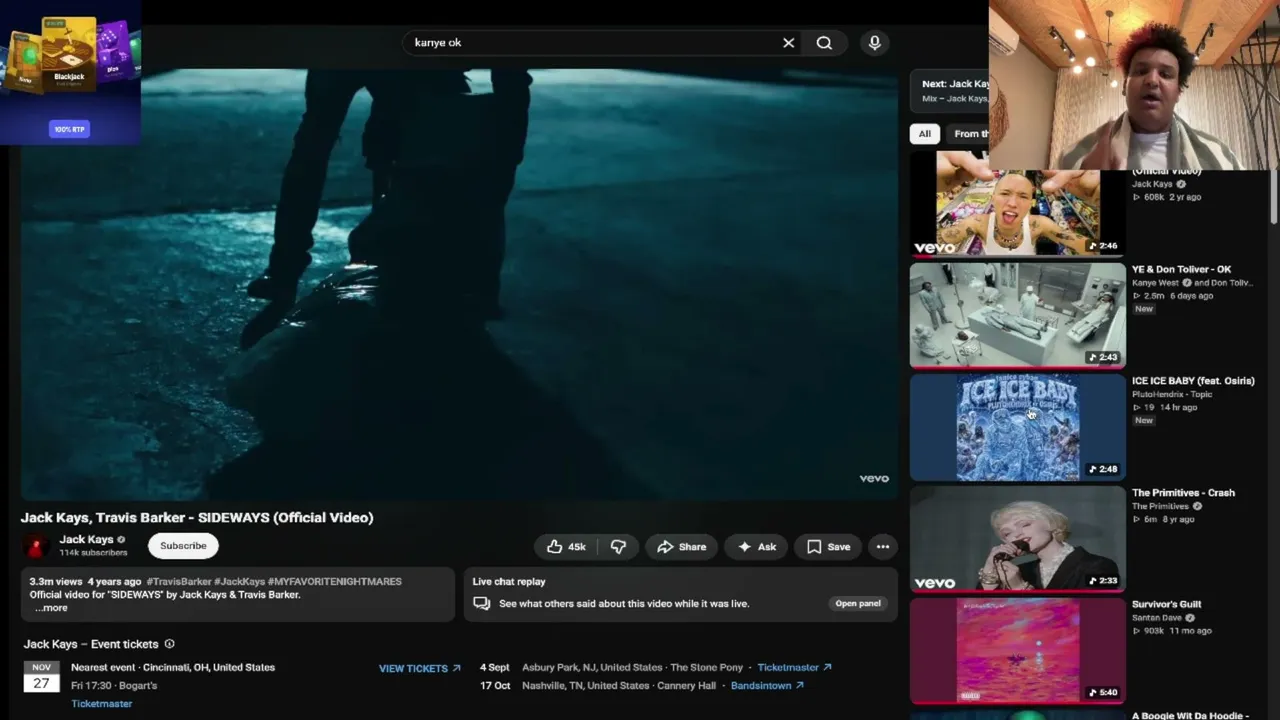Open the YE & Don Toliver OK thumbnail
1280x720 pixels.
point(1017,315)
